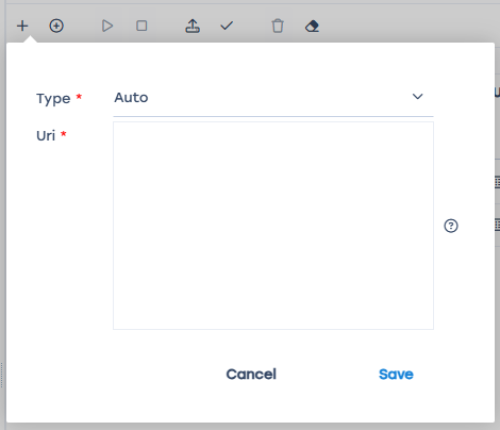Click the checkmark icon in toolbar
The image size is (500, 430).
coord(227,26)
